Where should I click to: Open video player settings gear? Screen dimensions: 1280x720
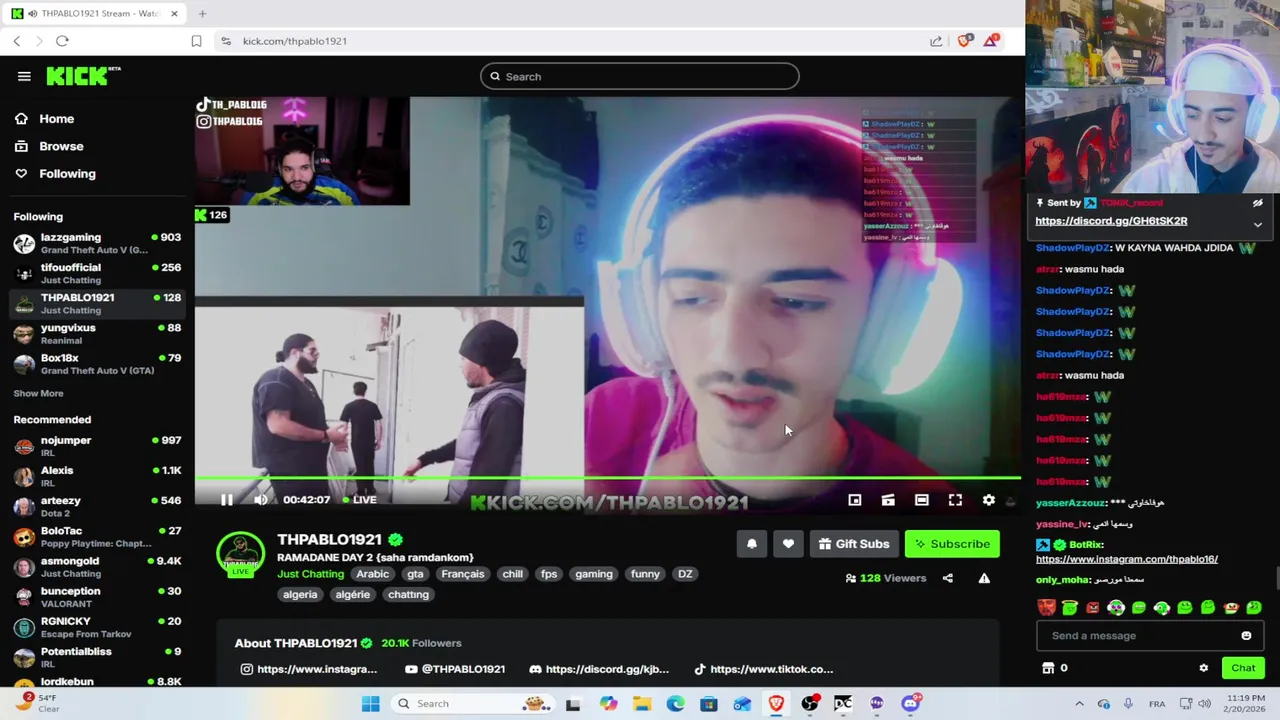tap(989, 500)
